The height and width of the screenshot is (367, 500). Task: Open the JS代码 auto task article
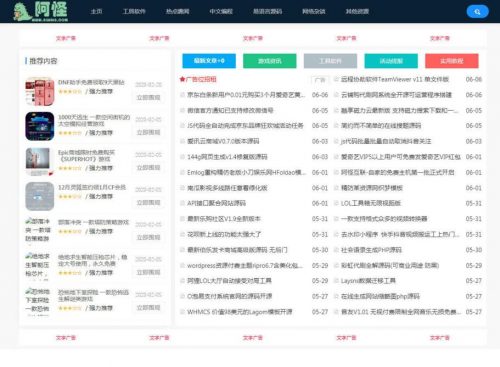(245, 126)
